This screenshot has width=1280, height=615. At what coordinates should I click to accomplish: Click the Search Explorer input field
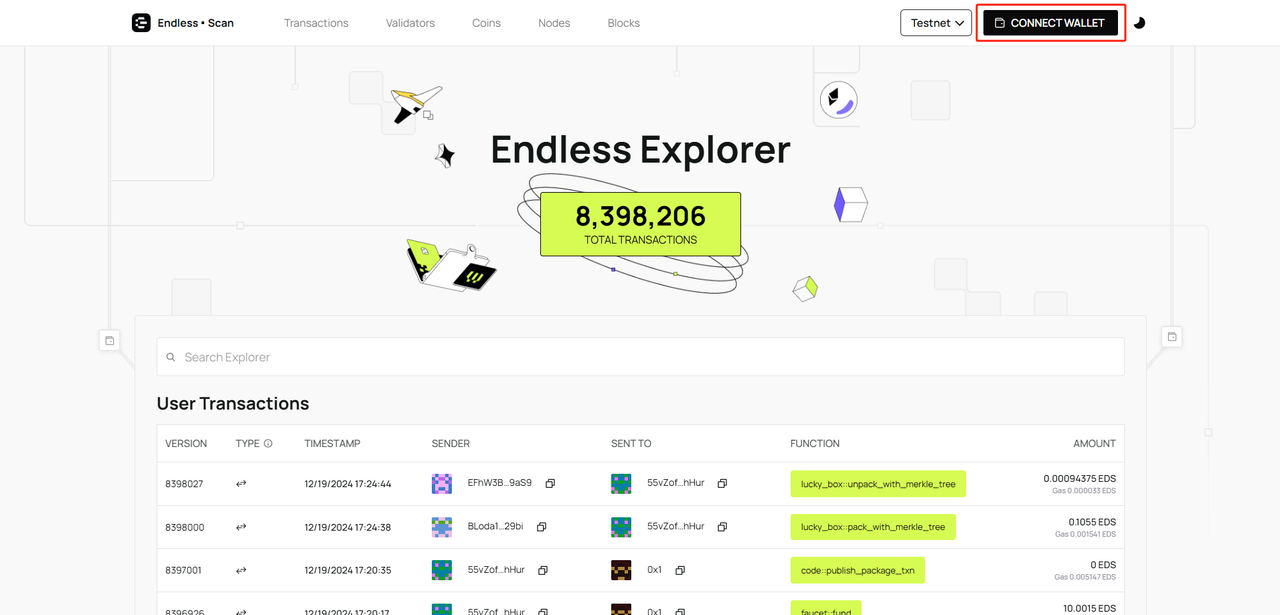[x=640, y=357]
